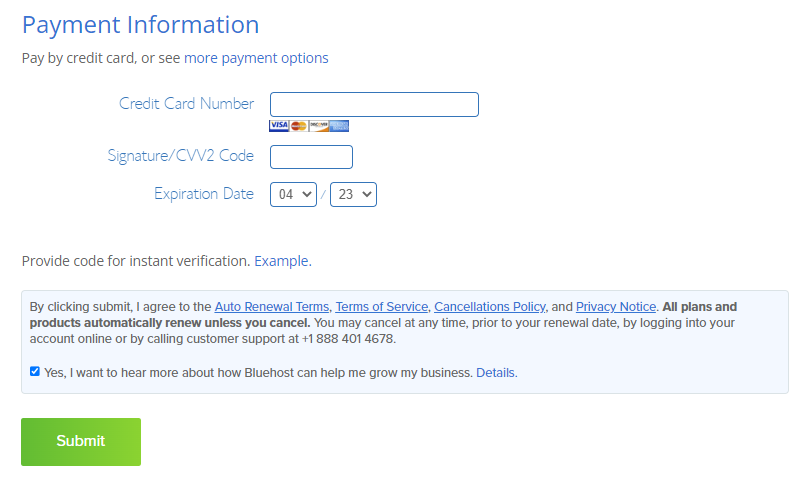
Task: Open the Auto Renewal Terms link
Action: [x=271, y=307]
